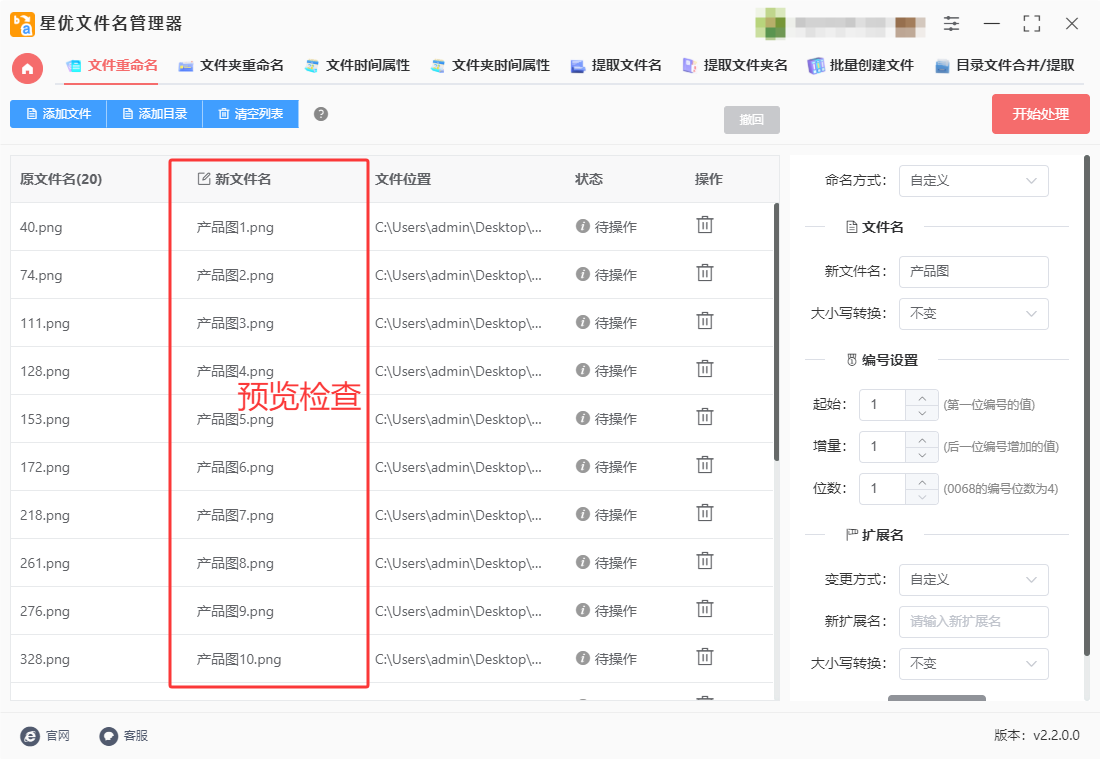Screen dimensions: 1100x760
Task: Click the 撤回 undo button
Action: 751,119
